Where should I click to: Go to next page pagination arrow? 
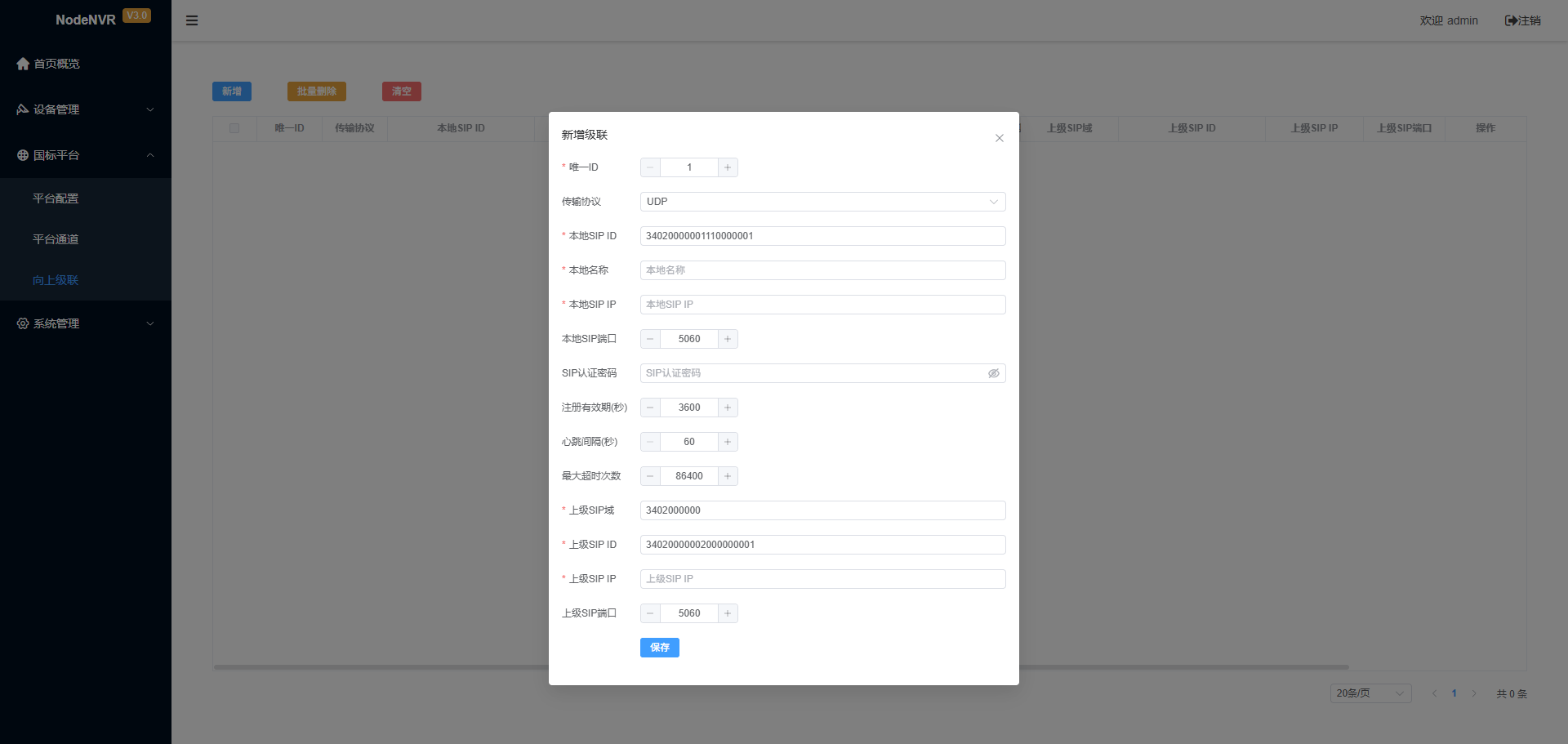[x=1474, y=693]
